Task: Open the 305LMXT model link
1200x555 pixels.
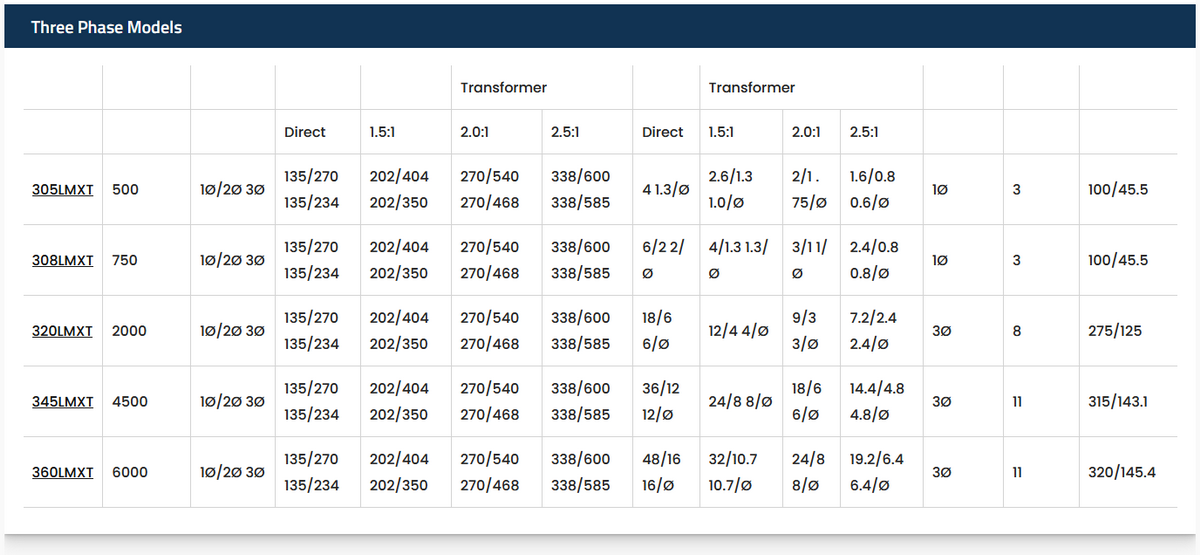Action: pos(62,190)
